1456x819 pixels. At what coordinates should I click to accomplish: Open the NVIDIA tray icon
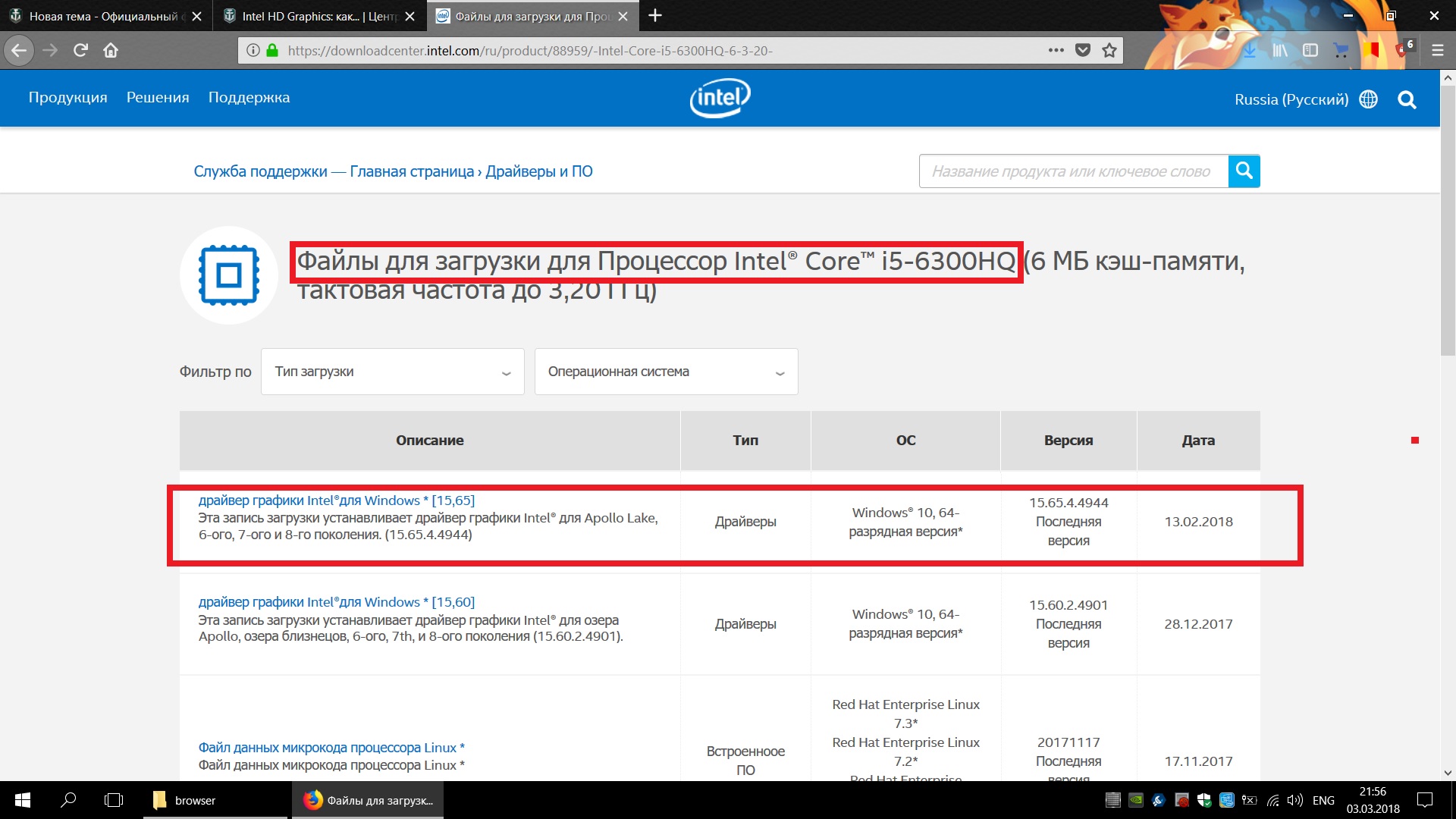coord(1135,800)
